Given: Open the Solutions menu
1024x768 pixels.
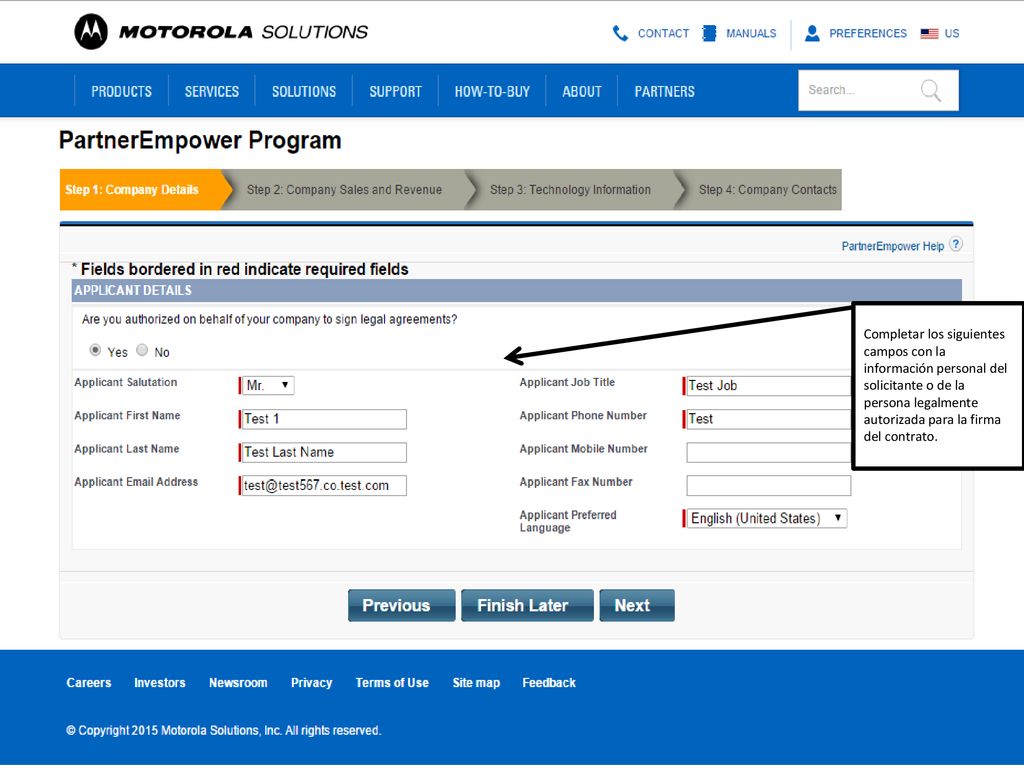Looking at the screenshot, I should click(304, 91).
